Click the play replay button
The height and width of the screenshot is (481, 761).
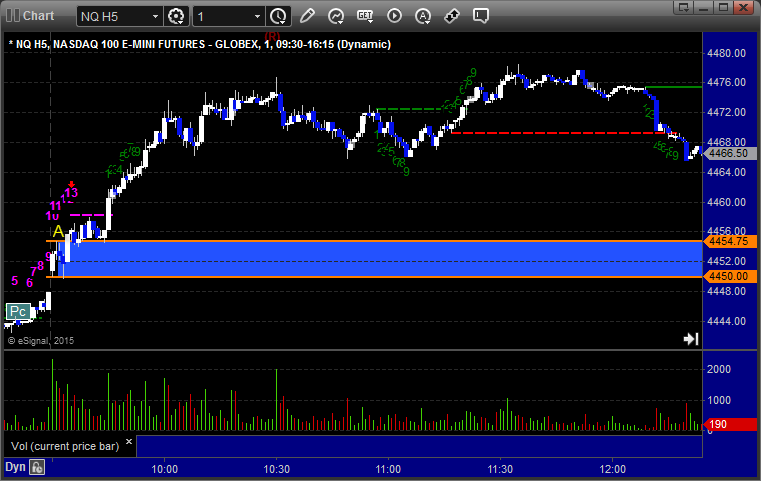pyautogui.click(x=394, y=16)
